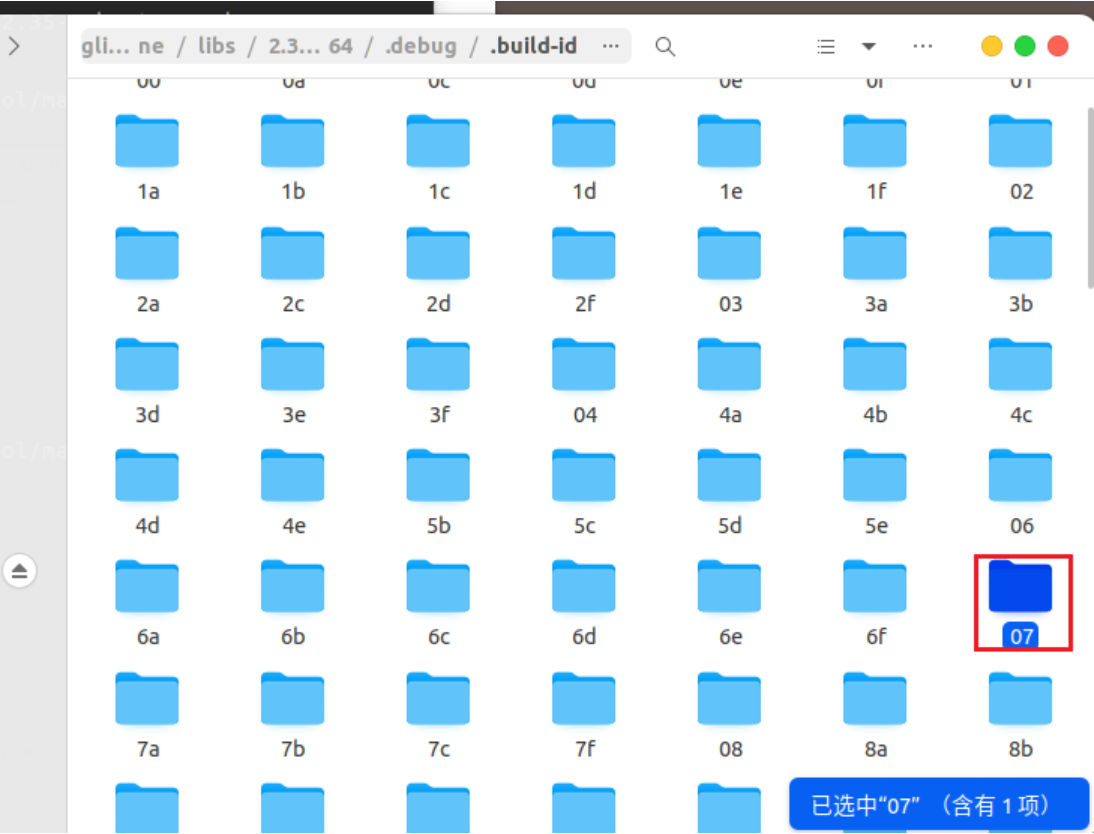The height and width of the screenshot is (834, 1094).
Task: Select the .build-id path segment
Action: pyautogui.click(x=534, y=46)
